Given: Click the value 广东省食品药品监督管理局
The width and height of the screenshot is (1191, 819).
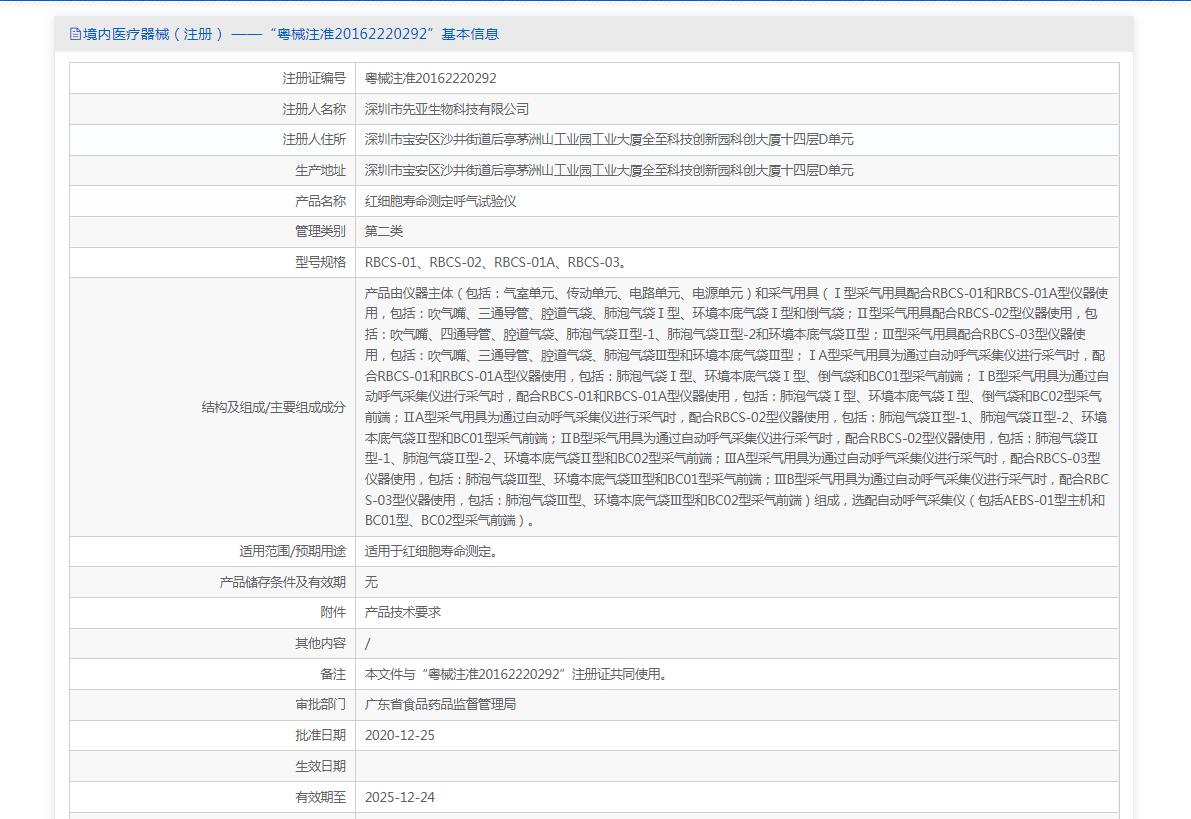Looking at the screenshot, I should pyautogui.click(x=441, y=705).
